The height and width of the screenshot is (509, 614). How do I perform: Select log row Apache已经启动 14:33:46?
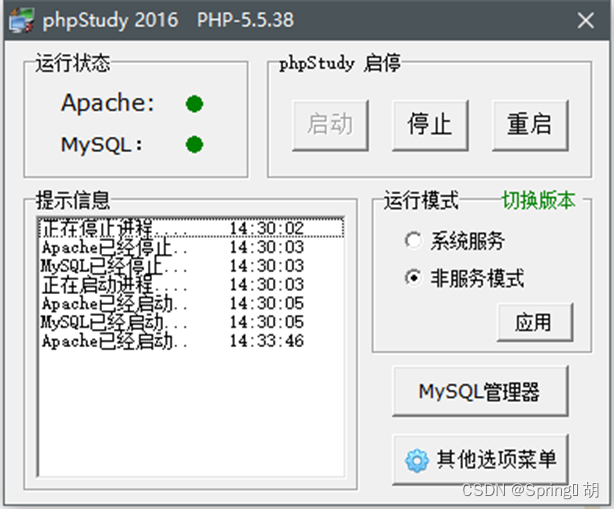tap(191, 341)
